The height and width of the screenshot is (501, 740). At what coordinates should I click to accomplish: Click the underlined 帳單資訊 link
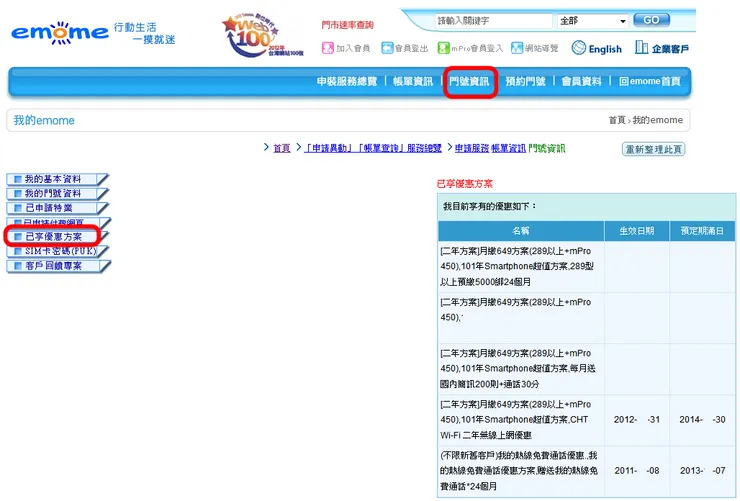pyautogui.click(x=508, y=148)
